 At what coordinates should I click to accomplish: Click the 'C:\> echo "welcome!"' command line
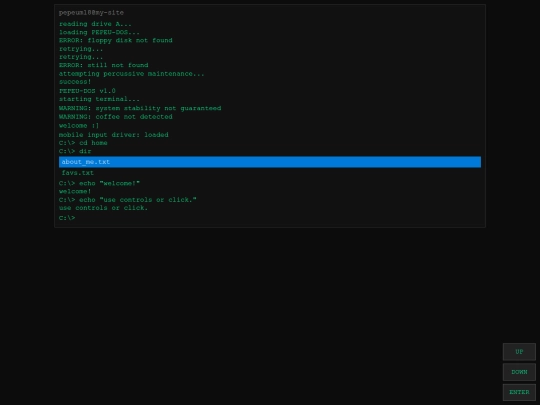point(99,183)
